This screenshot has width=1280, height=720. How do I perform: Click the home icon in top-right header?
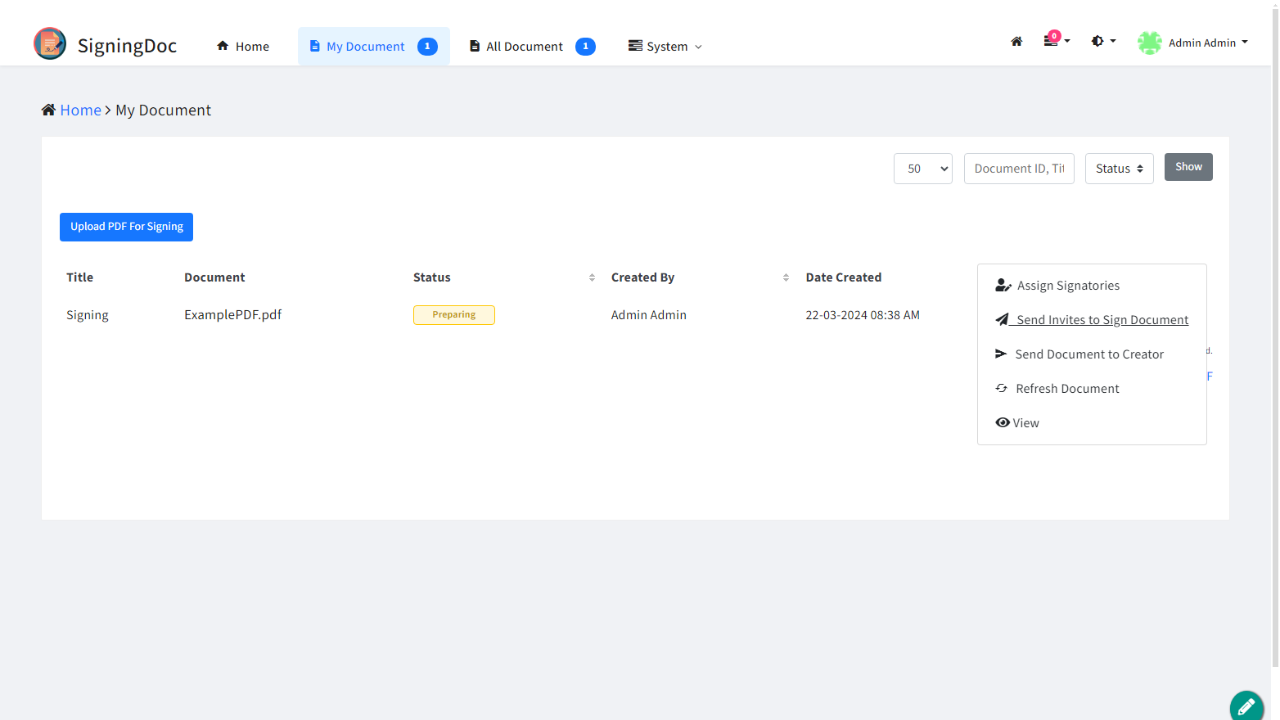click(1016, 42)
